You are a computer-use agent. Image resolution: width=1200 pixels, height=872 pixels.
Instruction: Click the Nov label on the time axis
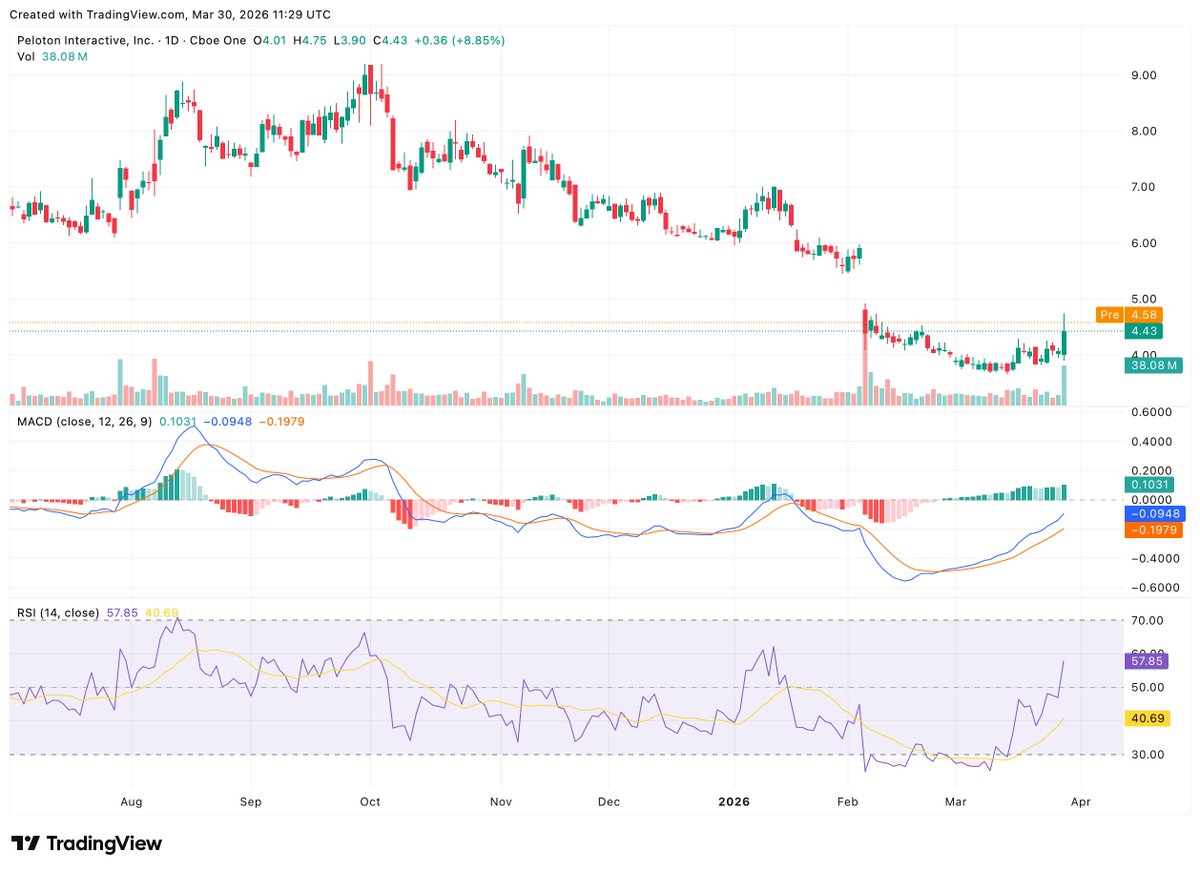pyautogui.click(x=501, y=802)
